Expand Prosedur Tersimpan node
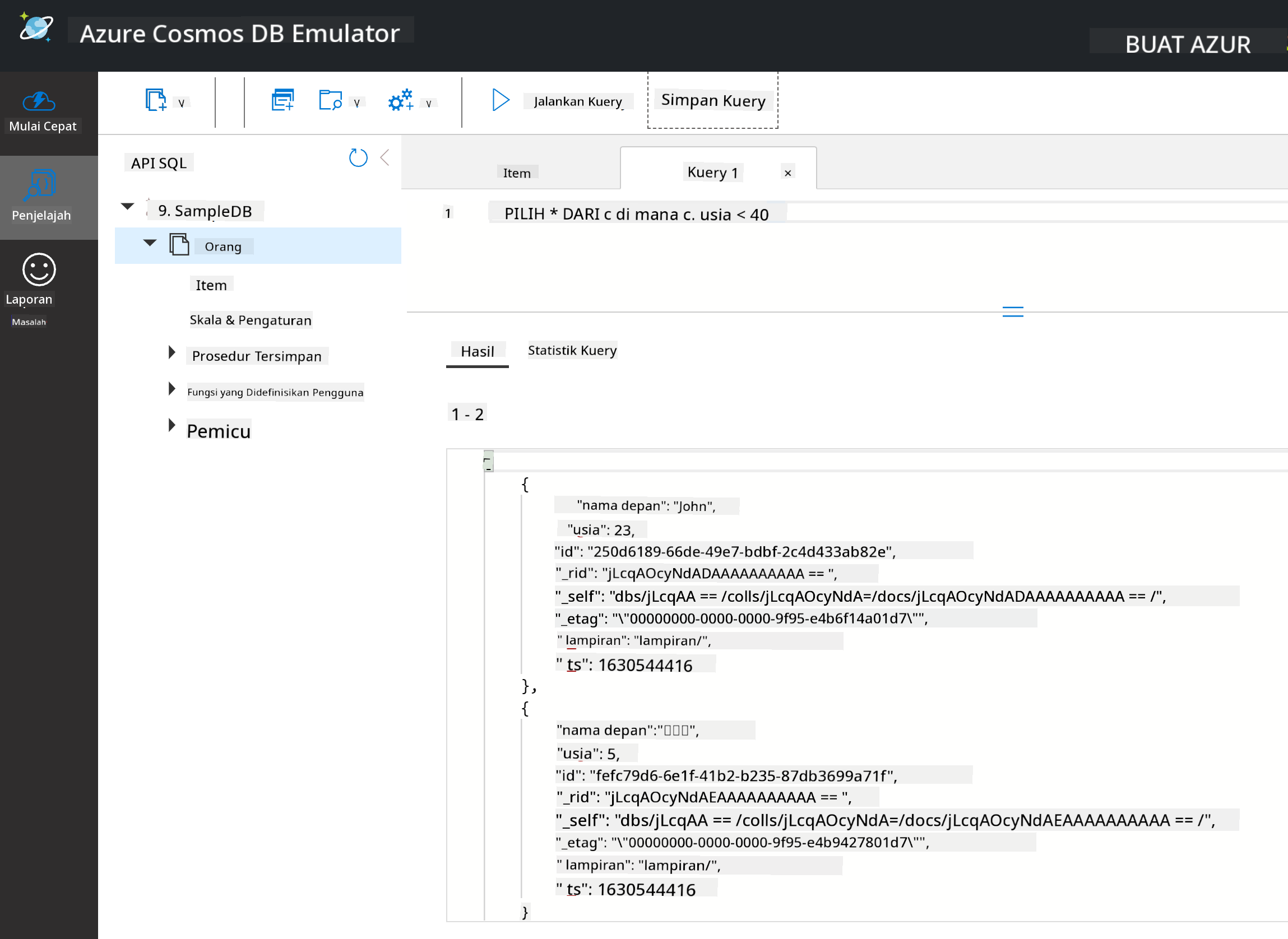 [x=172, y=352]
